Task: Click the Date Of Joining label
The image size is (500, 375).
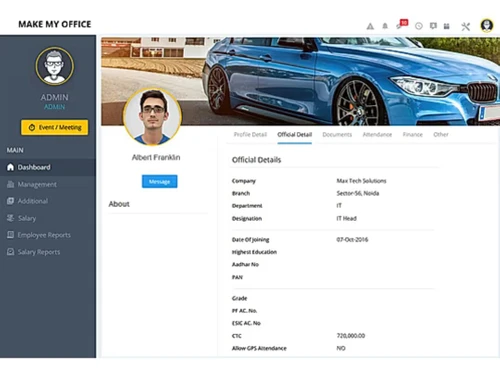Action: pos(250,240)
